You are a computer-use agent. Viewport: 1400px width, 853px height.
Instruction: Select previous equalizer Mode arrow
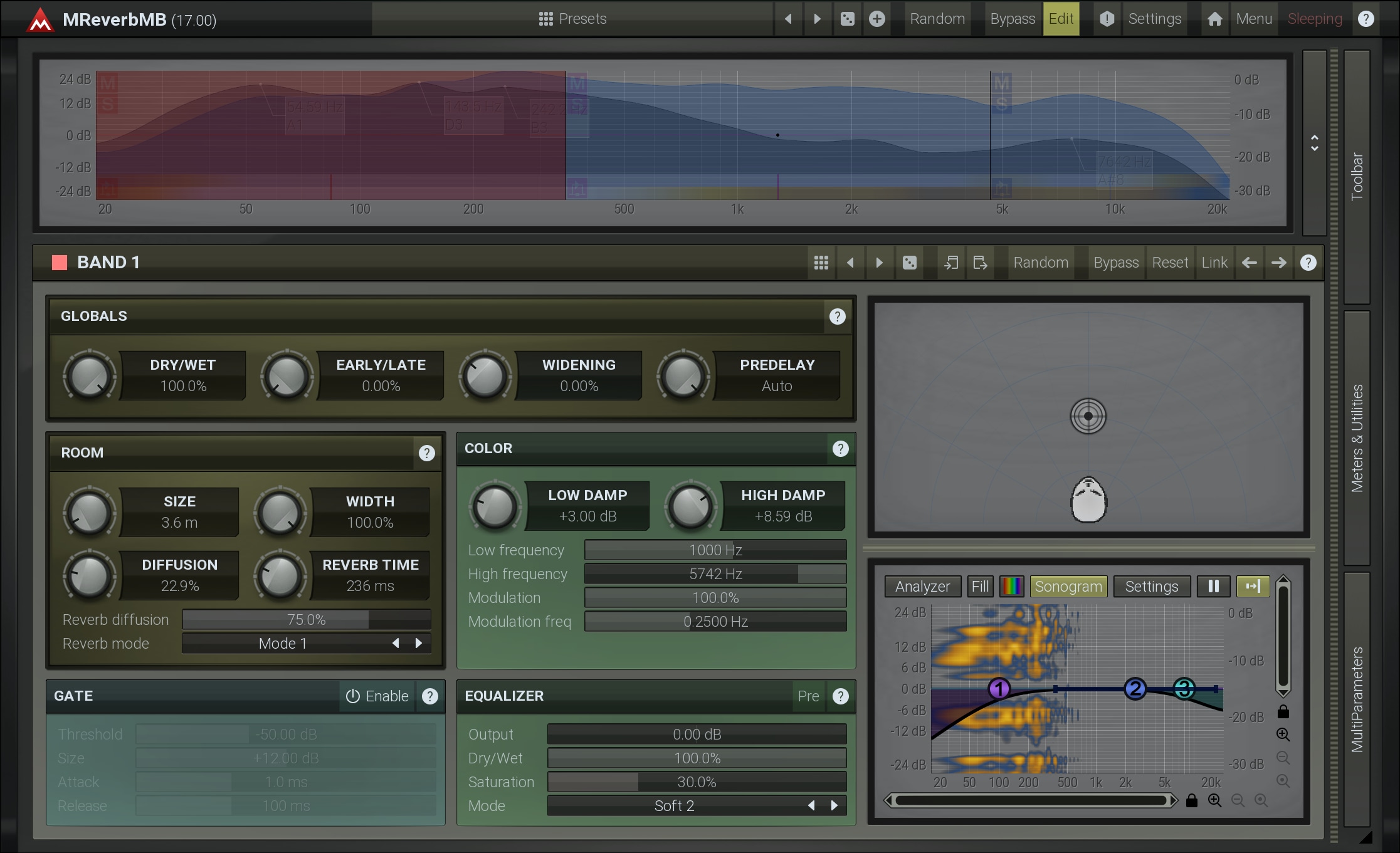pyautogui.click(x=811, y=806)
